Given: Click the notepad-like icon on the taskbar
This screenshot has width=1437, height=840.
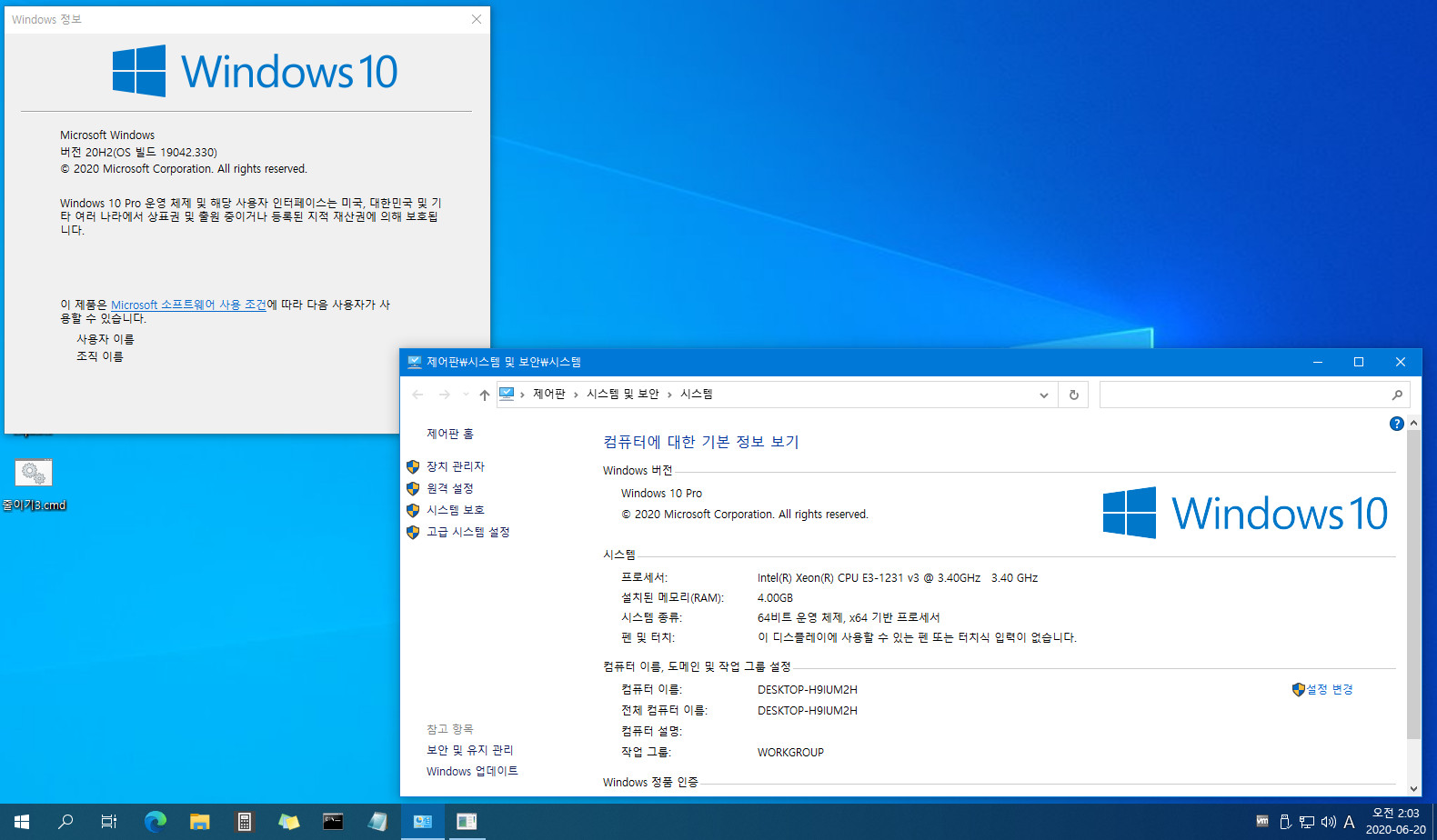Looking at the screenshot, I should pos(377,822).
